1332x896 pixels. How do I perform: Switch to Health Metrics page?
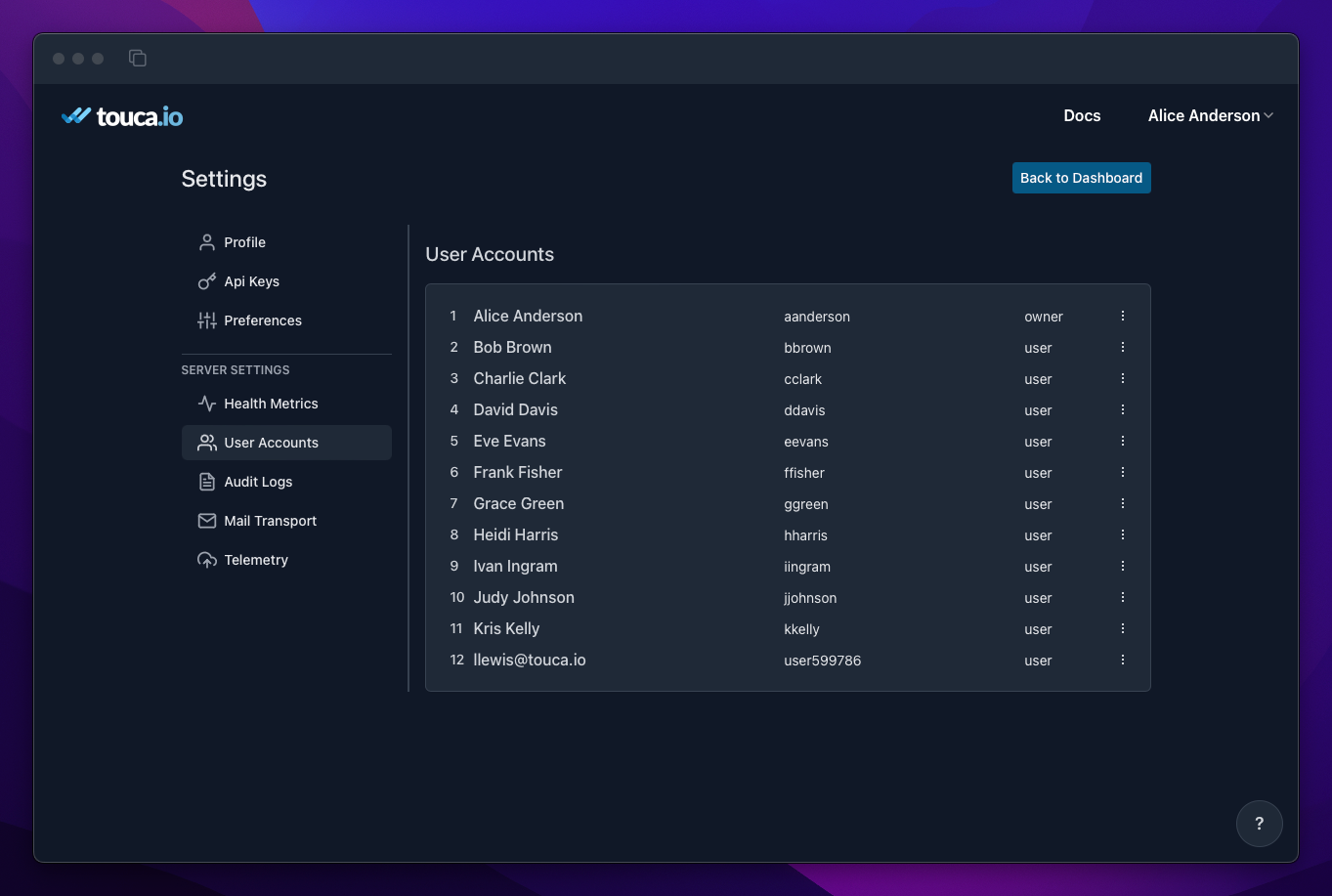tap(286, 404)
